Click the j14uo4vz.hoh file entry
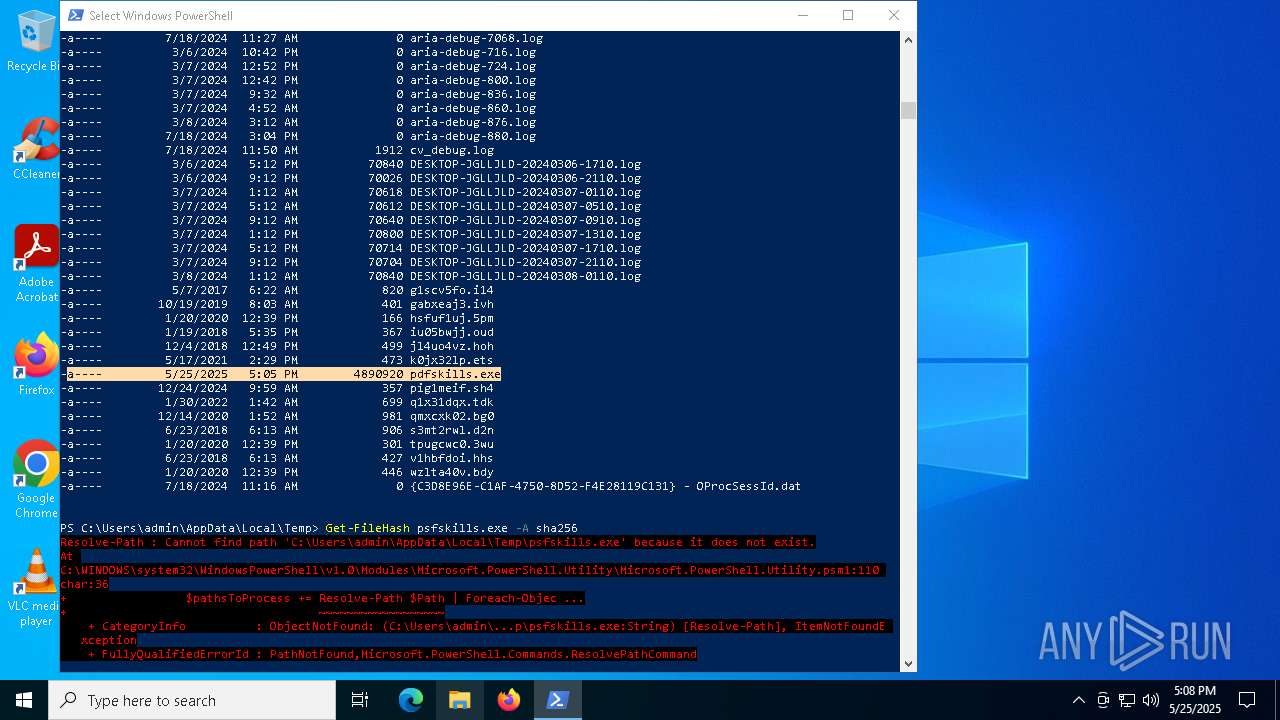The height and width of the screenshot is (720, 1280). pyautogui.click(x=452, y=346)
